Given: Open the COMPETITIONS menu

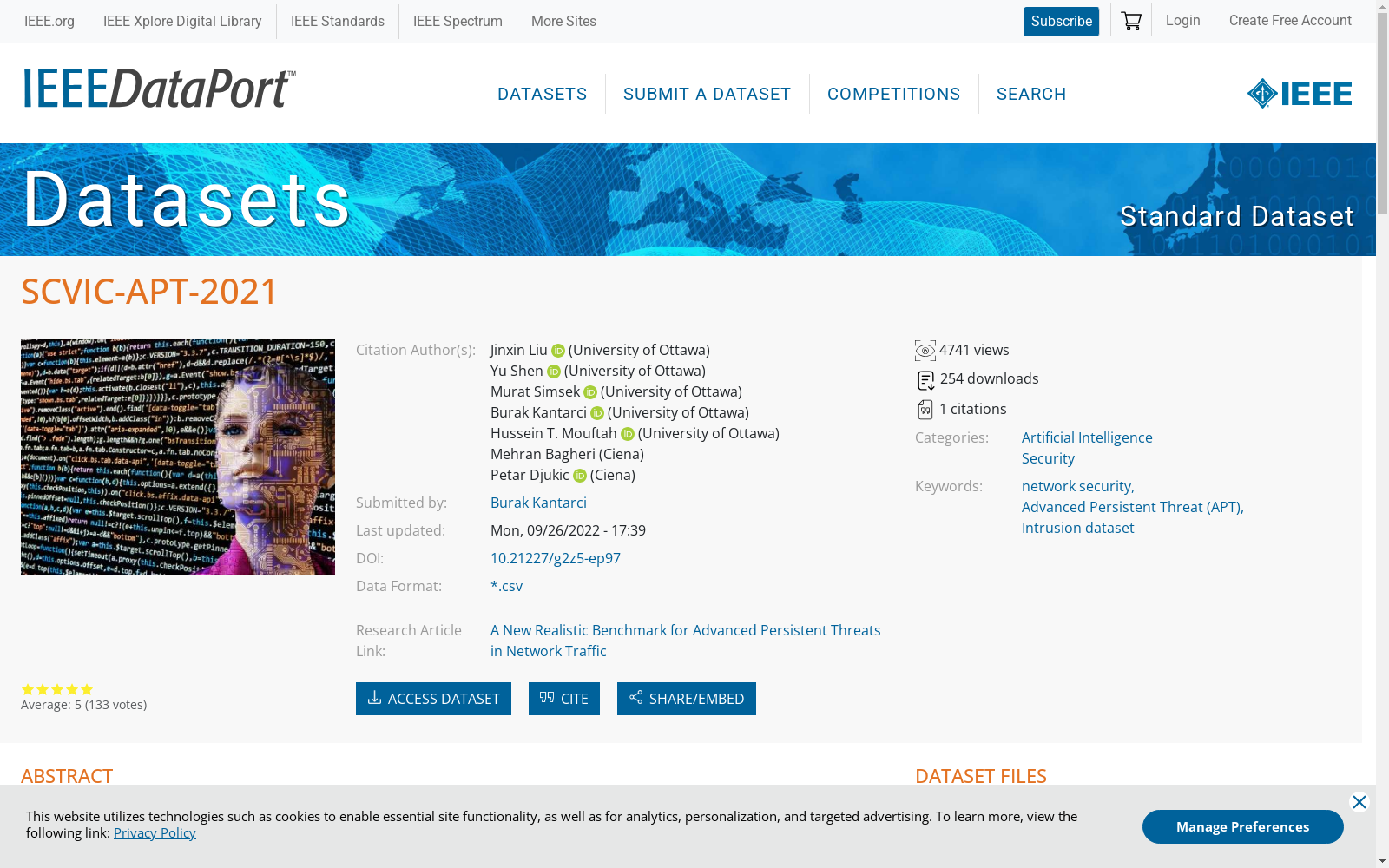Looking at the screenshot, I should pyautogui.click(x=894, y=94).
